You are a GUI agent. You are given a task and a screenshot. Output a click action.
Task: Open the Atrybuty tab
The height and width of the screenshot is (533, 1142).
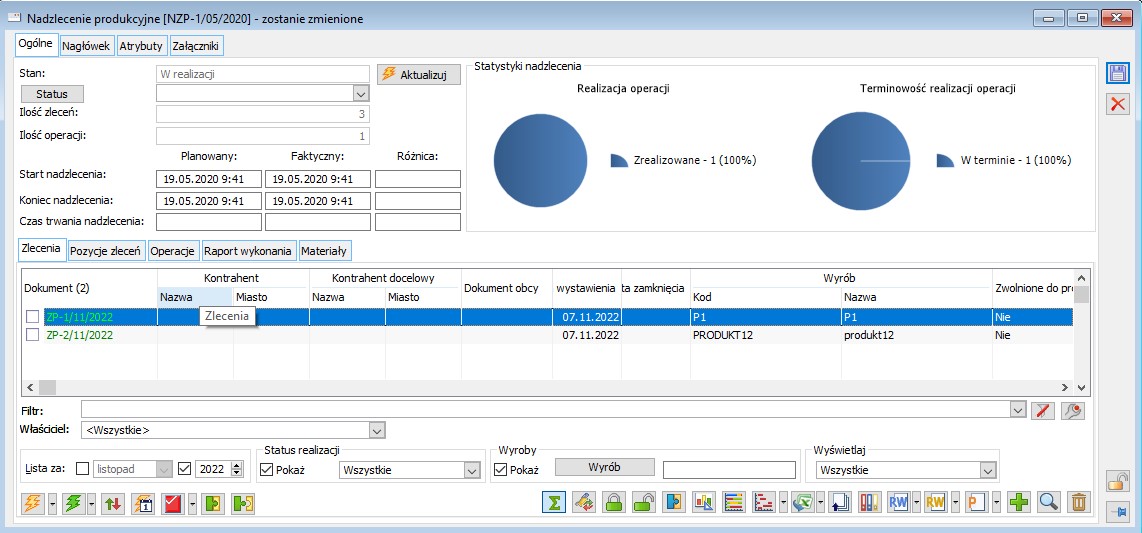pyautogui.click(x=141, y=45)
